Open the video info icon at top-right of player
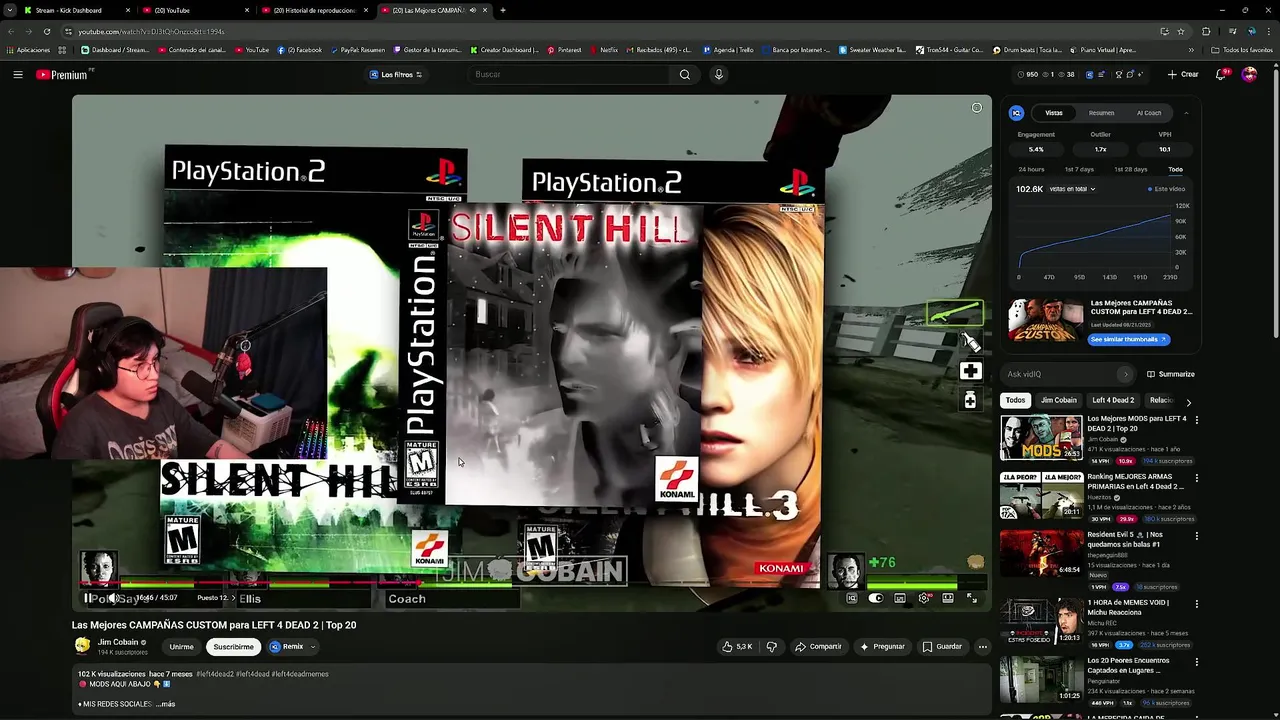Image resolution: width=1280 pixels, height=720 pixels. (x=977, y=108)
